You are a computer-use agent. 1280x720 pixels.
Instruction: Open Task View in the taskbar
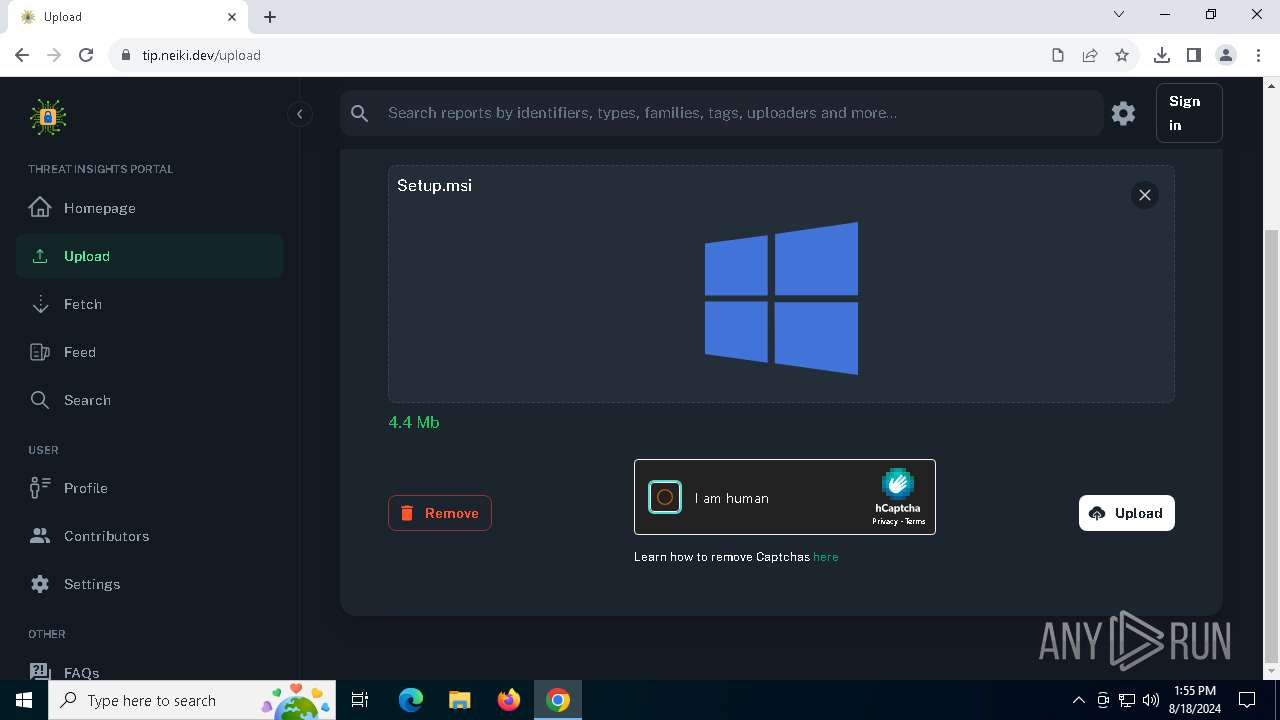point(360,700)
